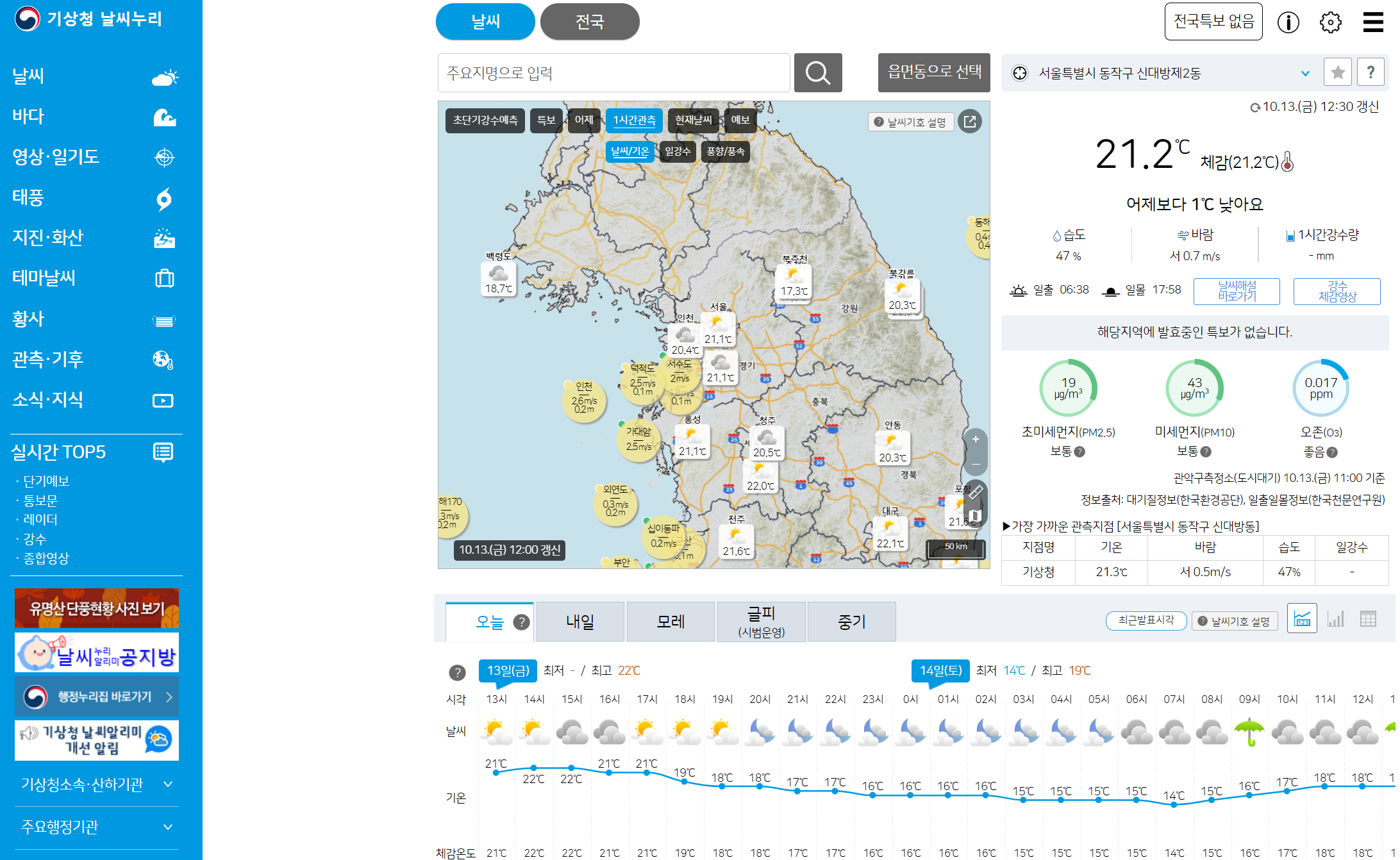Screen dimensions: 1400x860
Task: Click the 주요지명으로 입력 search field
Action: tap(613, 73)
